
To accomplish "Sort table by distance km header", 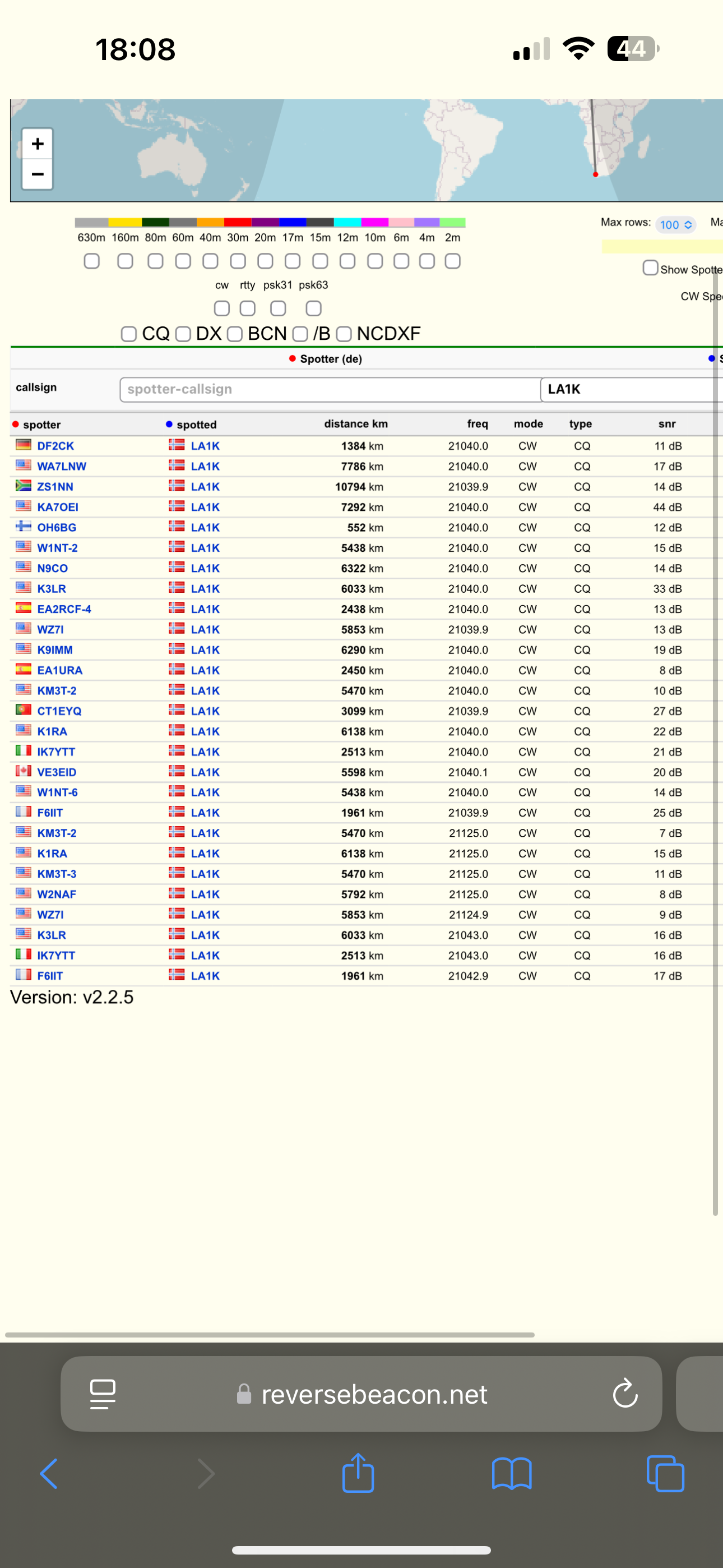I will [x=355, y=423].
